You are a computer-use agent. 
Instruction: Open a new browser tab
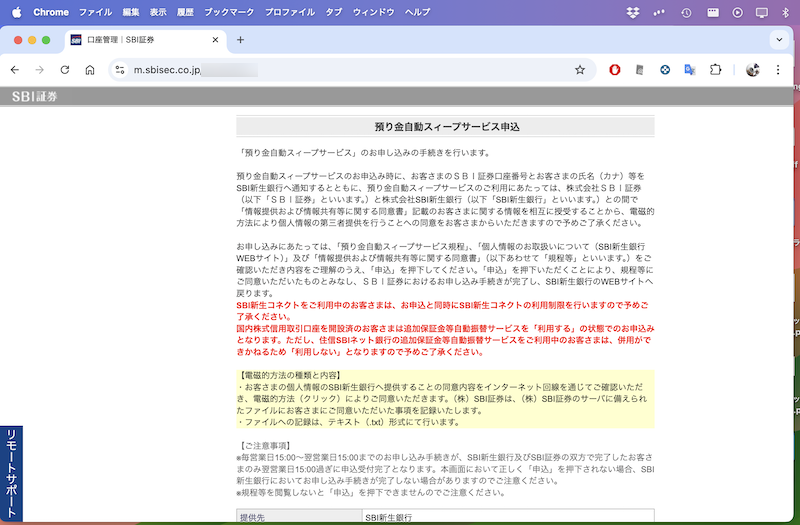(x=240, y=39)
